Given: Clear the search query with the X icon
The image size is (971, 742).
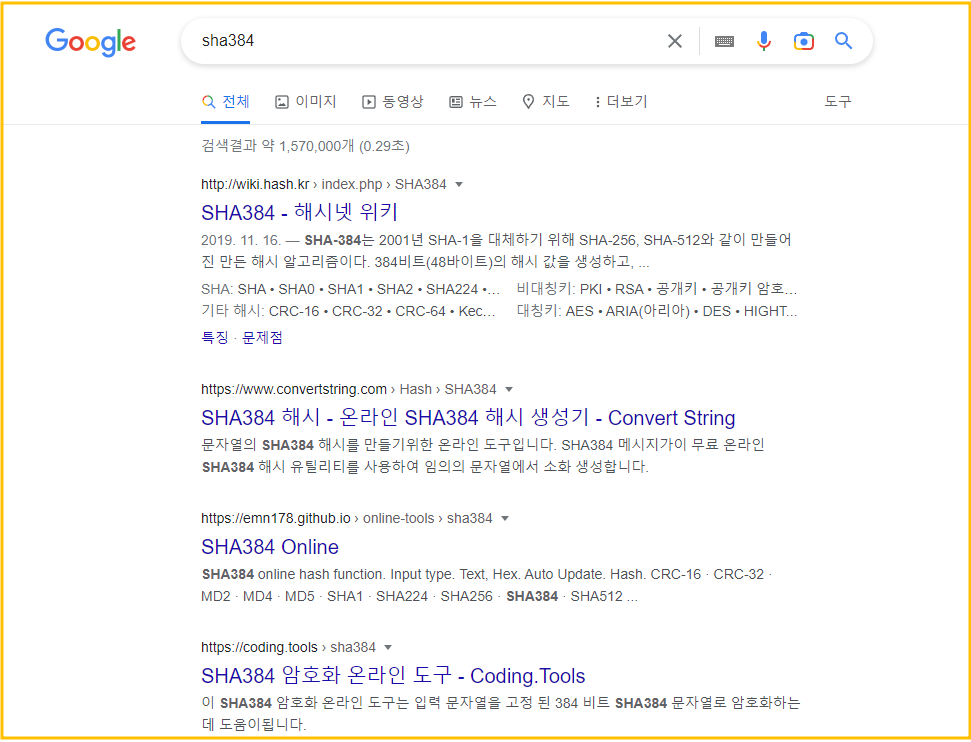Looking at the screenshot, I should point(675,41).
